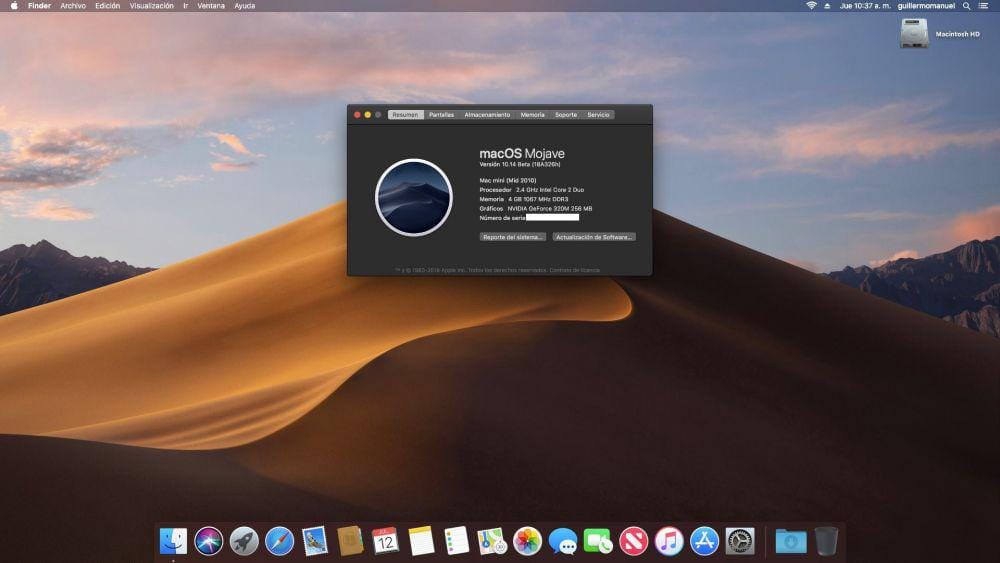Click the Reporte del sistema button

513,237
